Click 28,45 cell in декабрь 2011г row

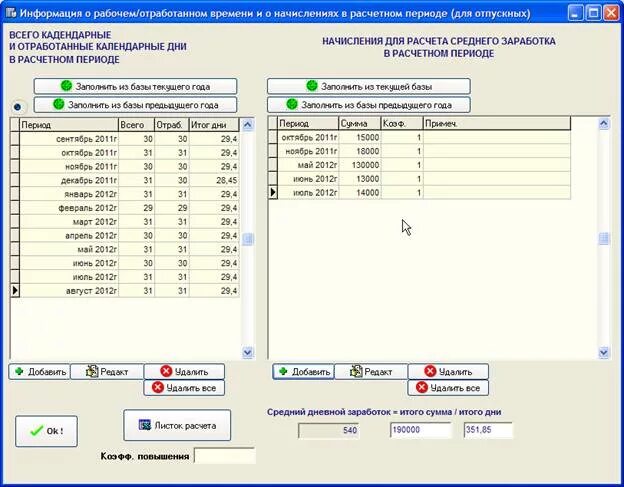214,180
